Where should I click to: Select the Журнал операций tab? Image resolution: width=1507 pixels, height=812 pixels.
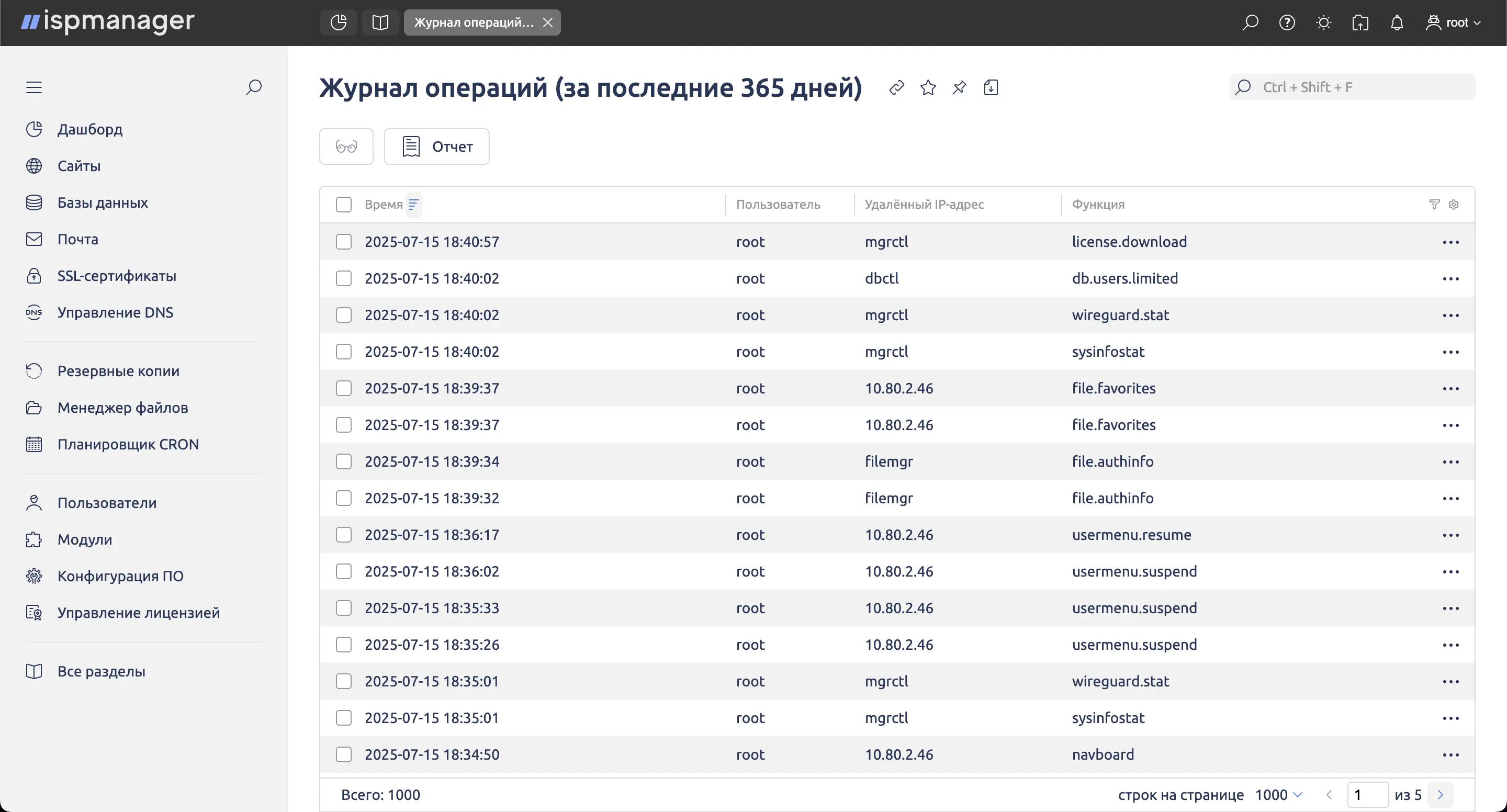pyautogui.click(x=474, y=22)
